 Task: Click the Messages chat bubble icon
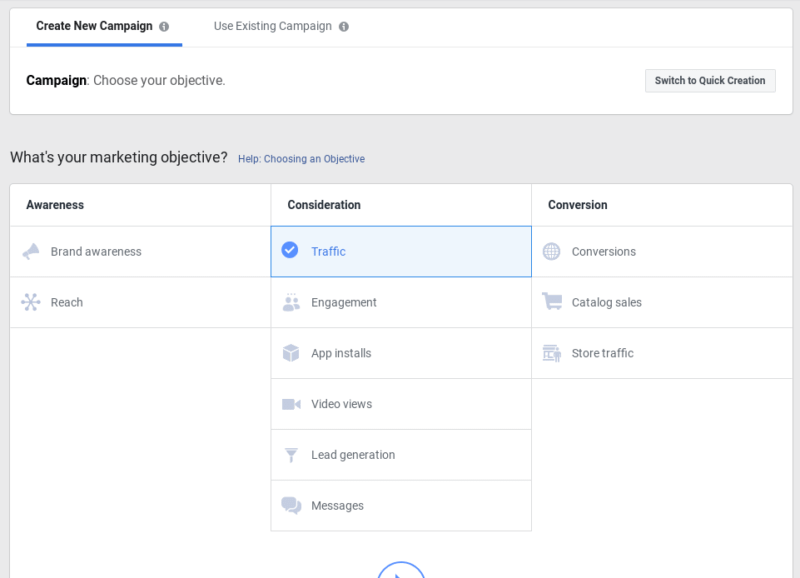tap(291, 506)
